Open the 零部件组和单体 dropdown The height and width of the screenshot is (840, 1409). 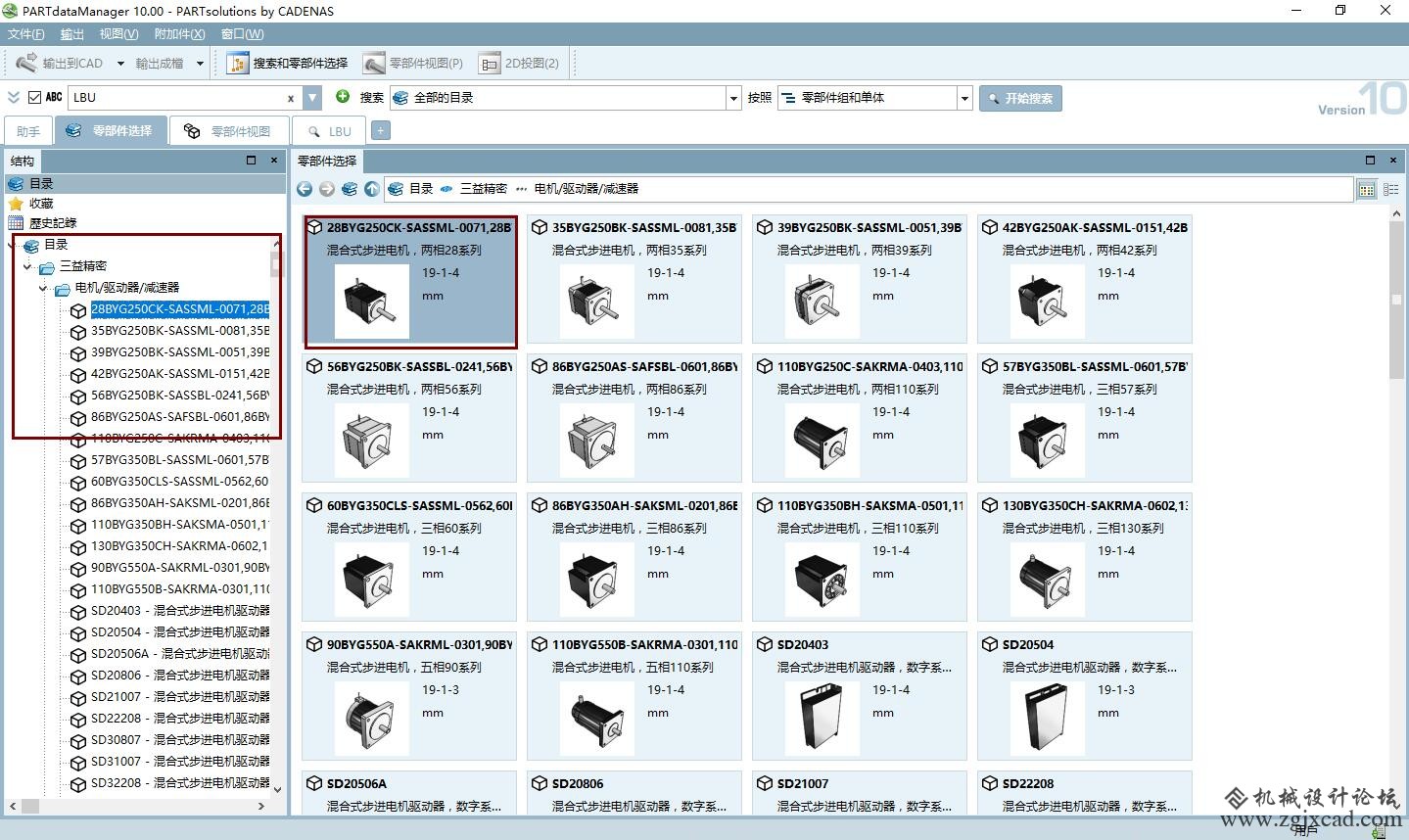(x=964, y=98)
